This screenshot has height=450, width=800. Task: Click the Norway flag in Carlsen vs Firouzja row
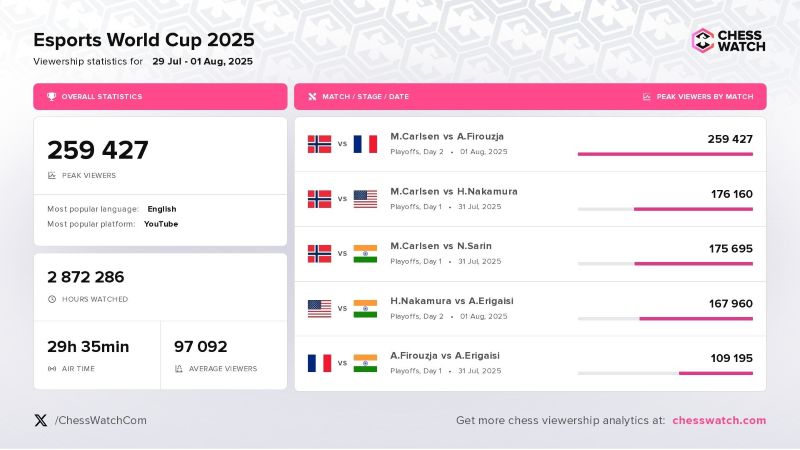click(x=319, y=144)
